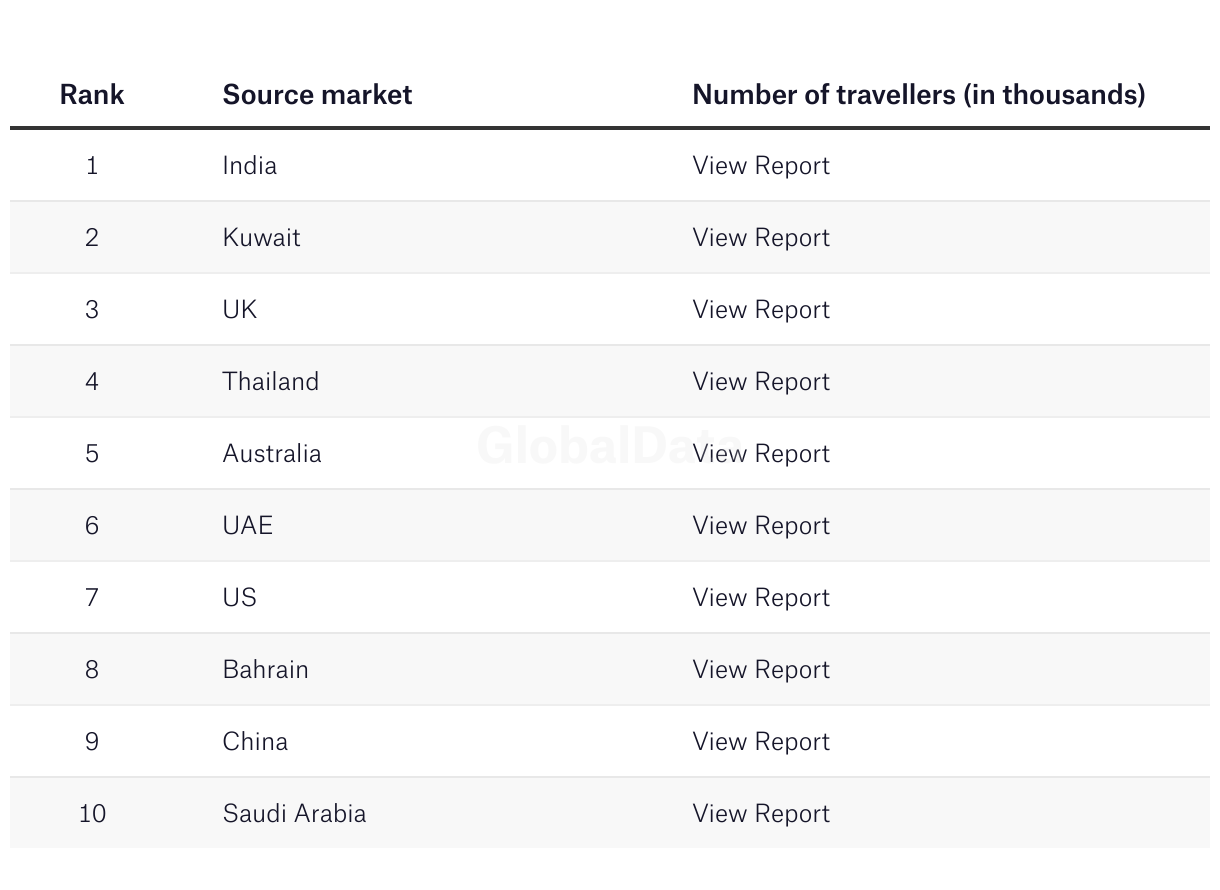Select the Kuwait source market cell
Viewport: 1220px width, 890px height.
pos(261,238)
